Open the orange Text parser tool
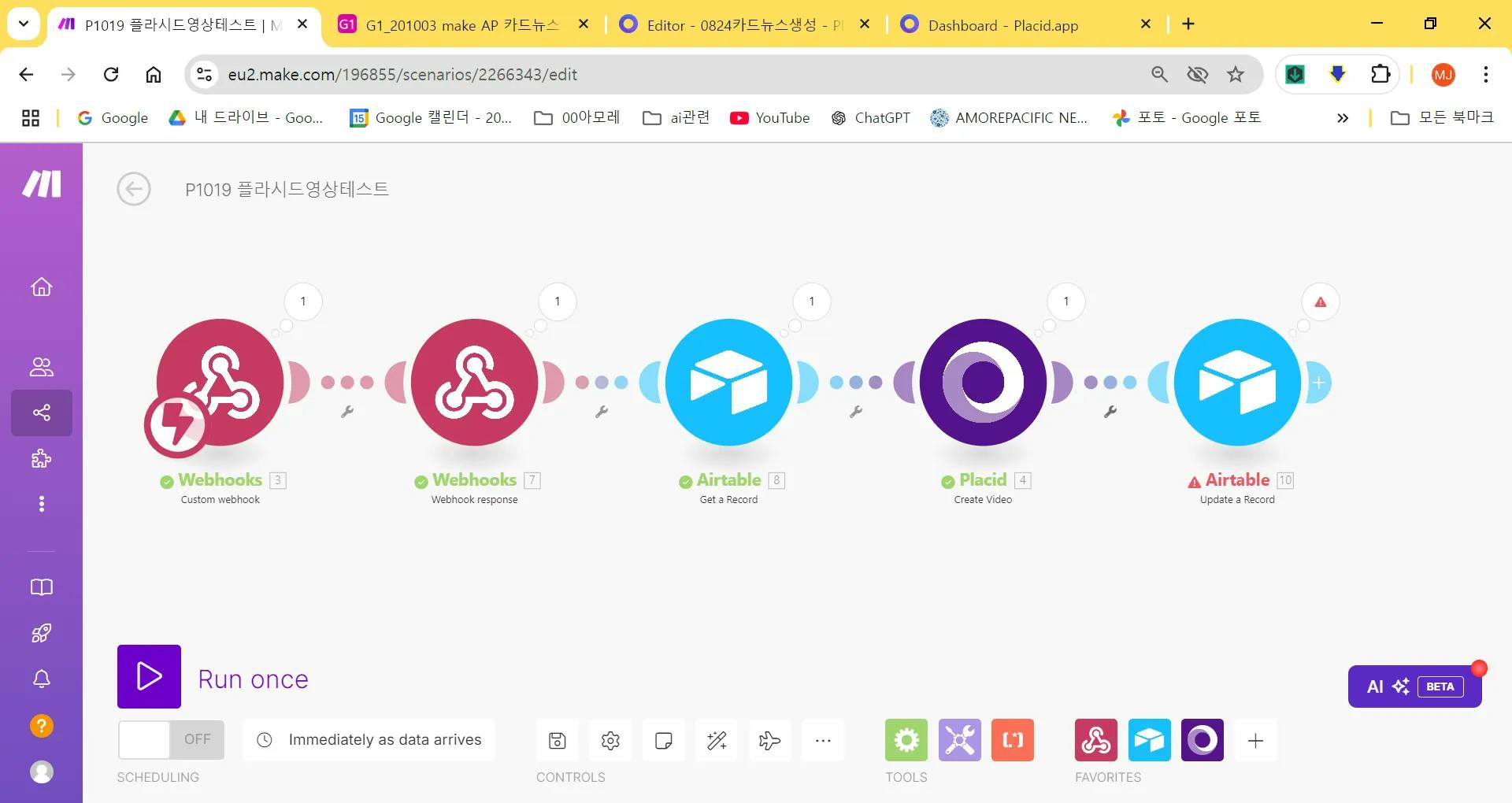This screenshot has width=1512, height=803. [1013, 740]
